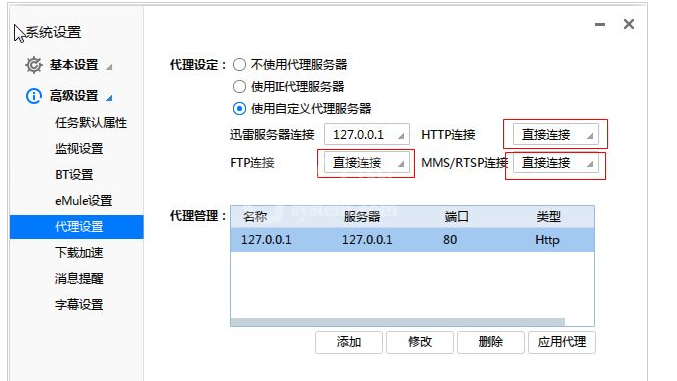Open the MMS/RTSP连接 dropdown
The image size is (677, 381).
coord(556,163)
